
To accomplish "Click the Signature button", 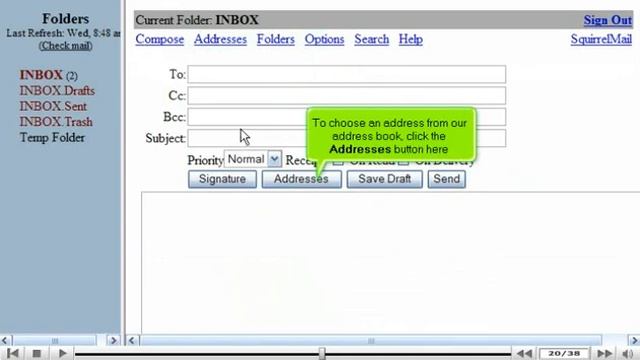I will coord(222,179).
